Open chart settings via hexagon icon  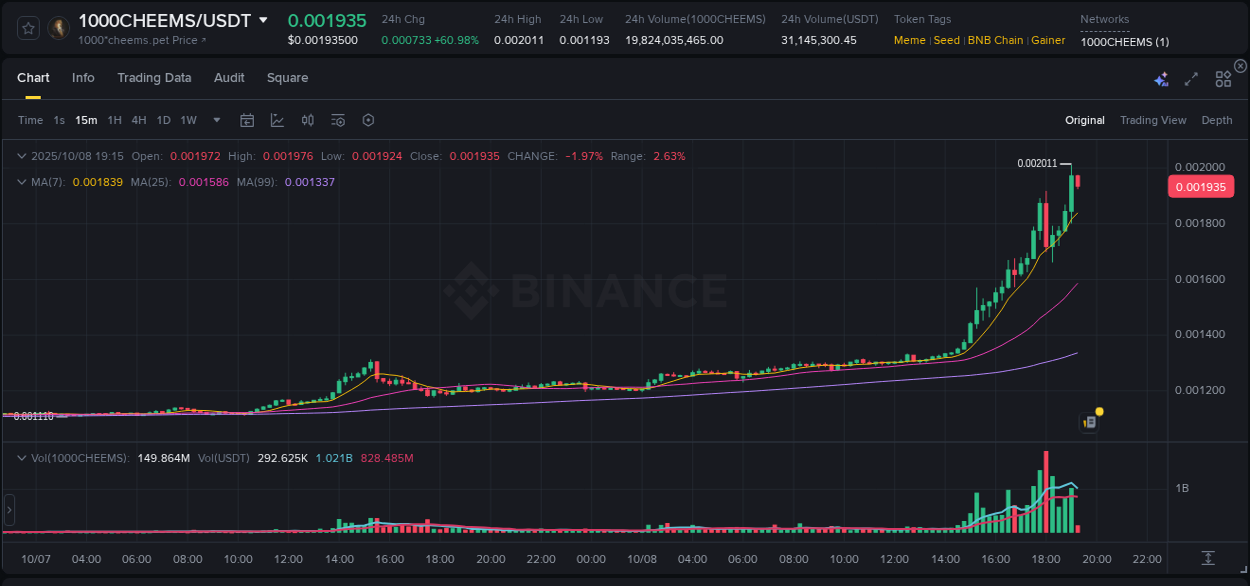368,120
